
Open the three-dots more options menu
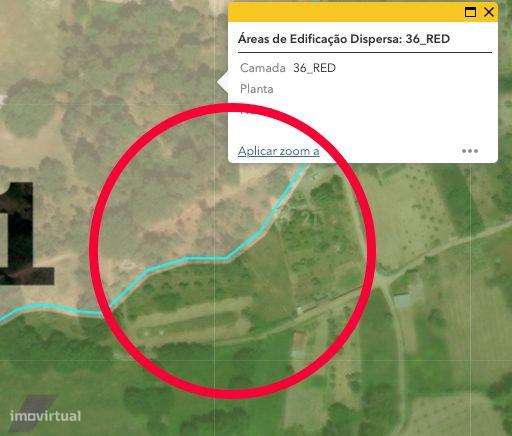[x=470, y=151]
